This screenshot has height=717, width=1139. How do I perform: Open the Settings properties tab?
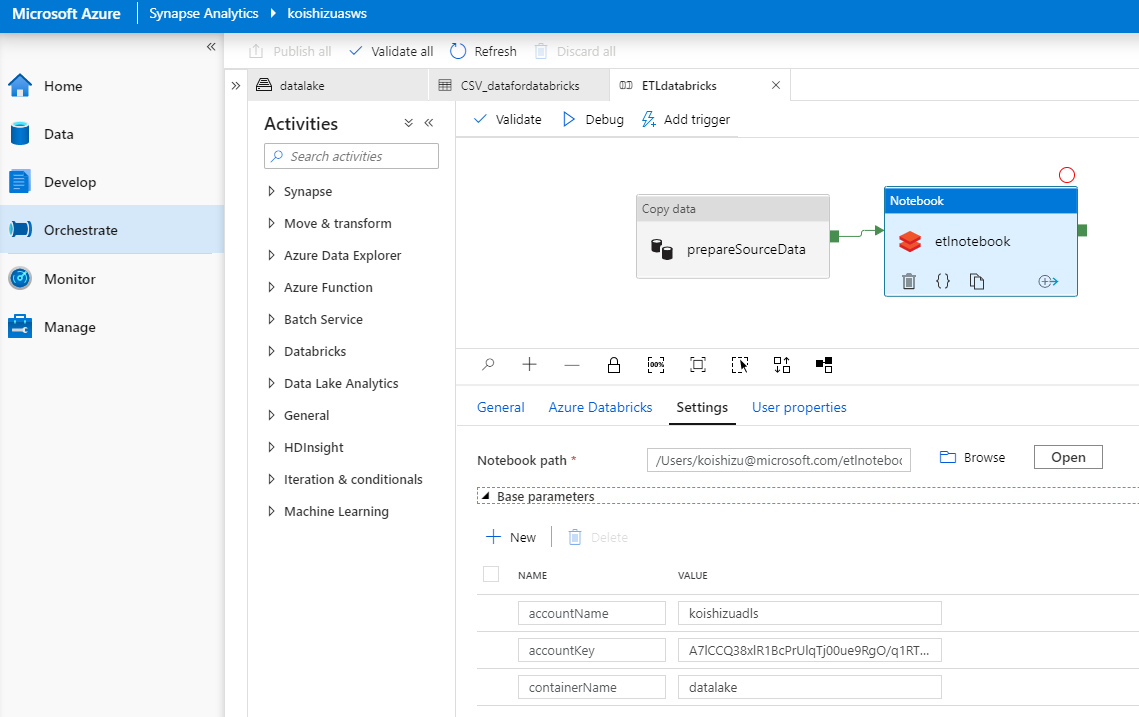702,408
